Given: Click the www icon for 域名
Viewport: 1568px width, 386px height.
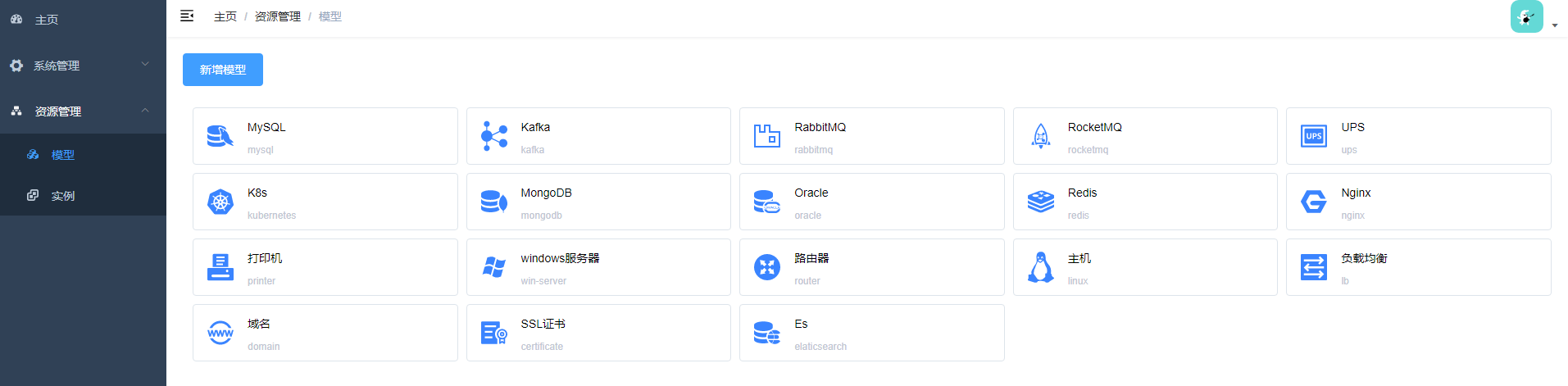Looking at the screenshot, I should [220, 333].
